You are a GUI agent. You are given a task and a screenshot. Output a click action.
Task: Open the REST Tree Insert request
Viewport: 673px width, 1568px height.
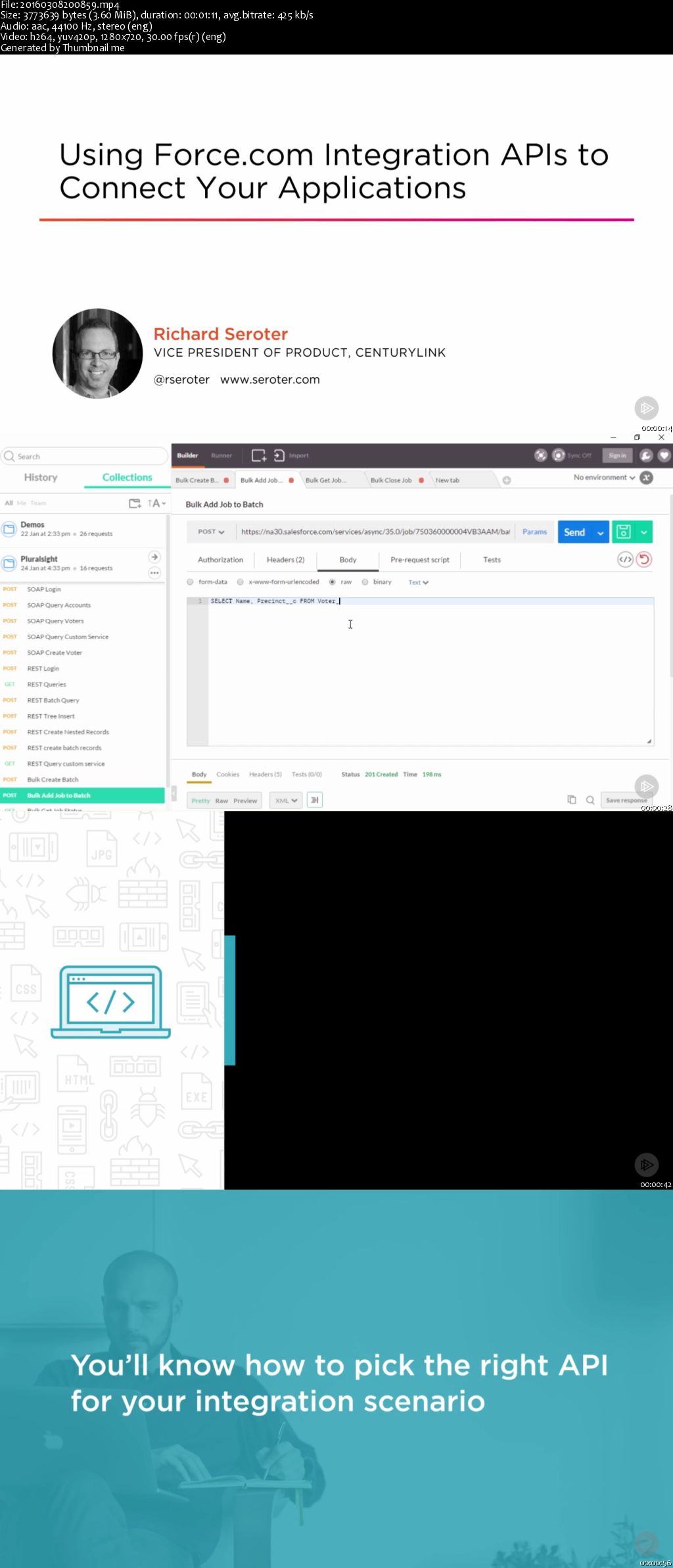(51, 716)
